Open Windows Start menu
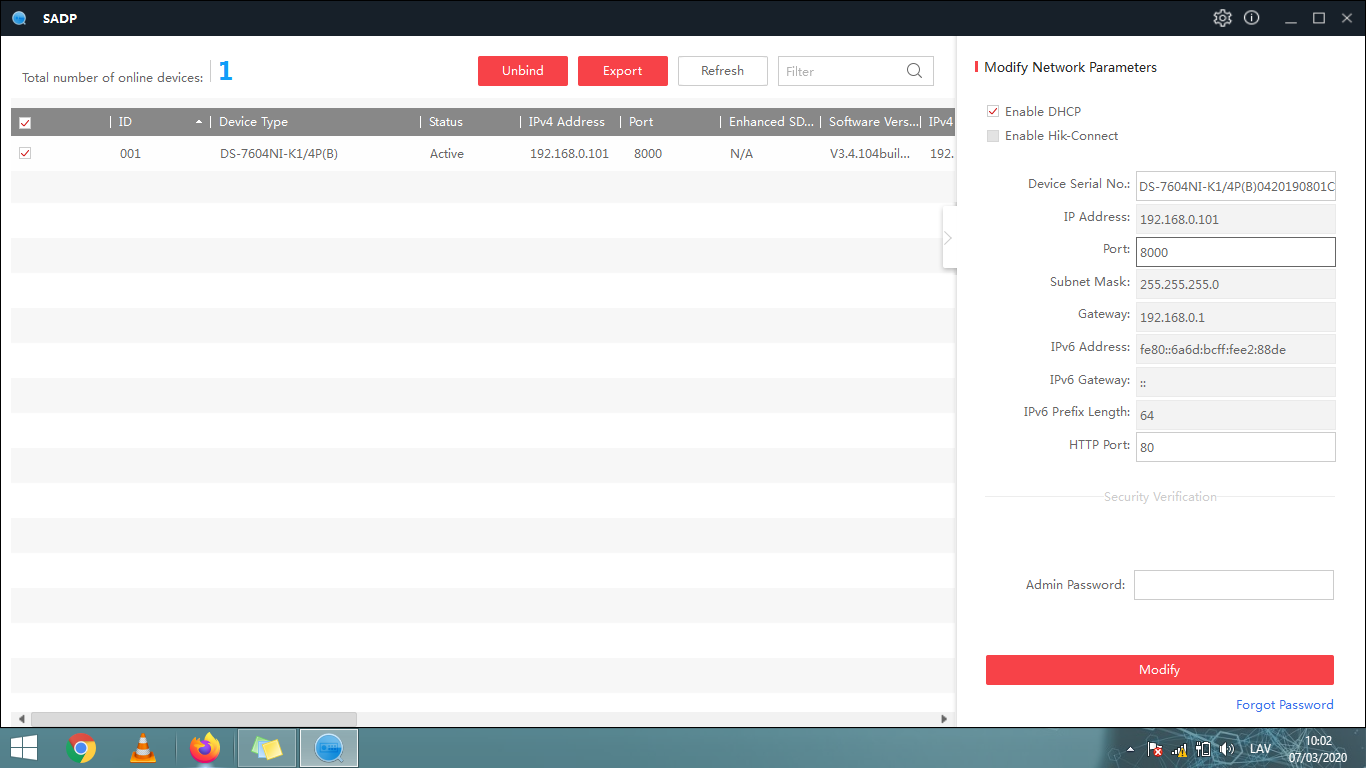1366x768 pixels. point(24,748)
